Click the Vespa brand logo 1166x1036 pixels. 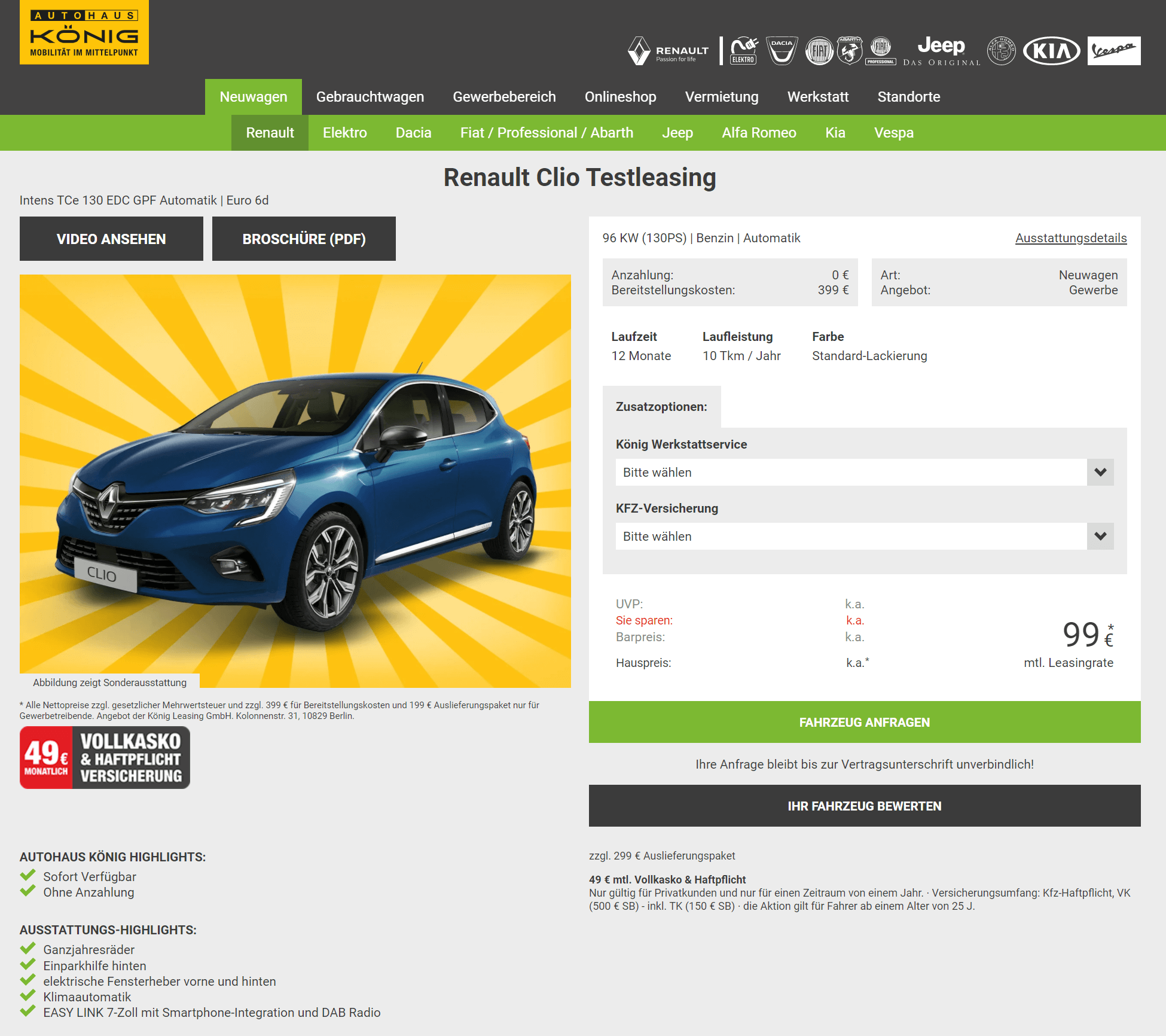pos(1114,51)
